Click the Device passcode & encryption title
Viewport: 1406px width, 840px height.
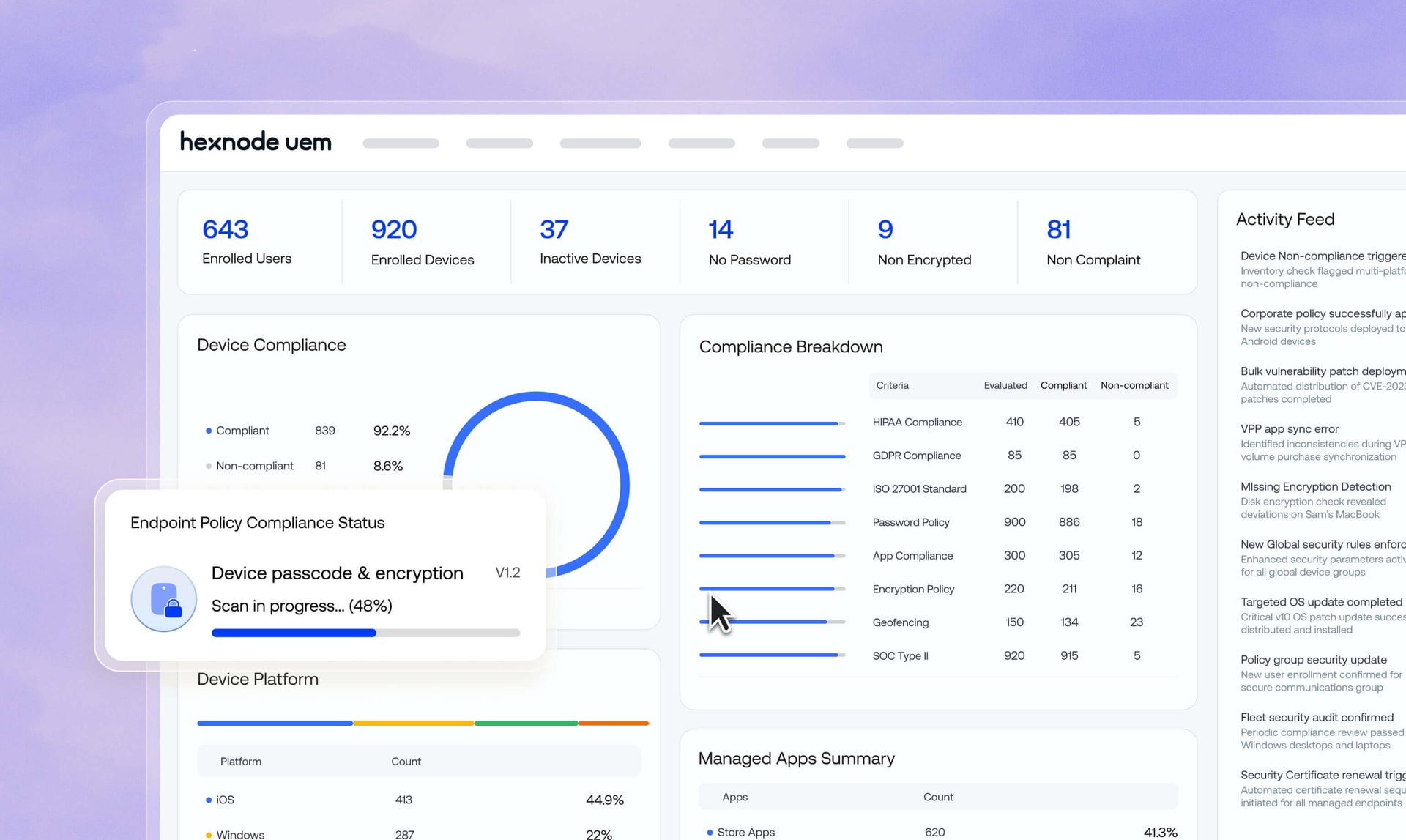coord(337,573)
